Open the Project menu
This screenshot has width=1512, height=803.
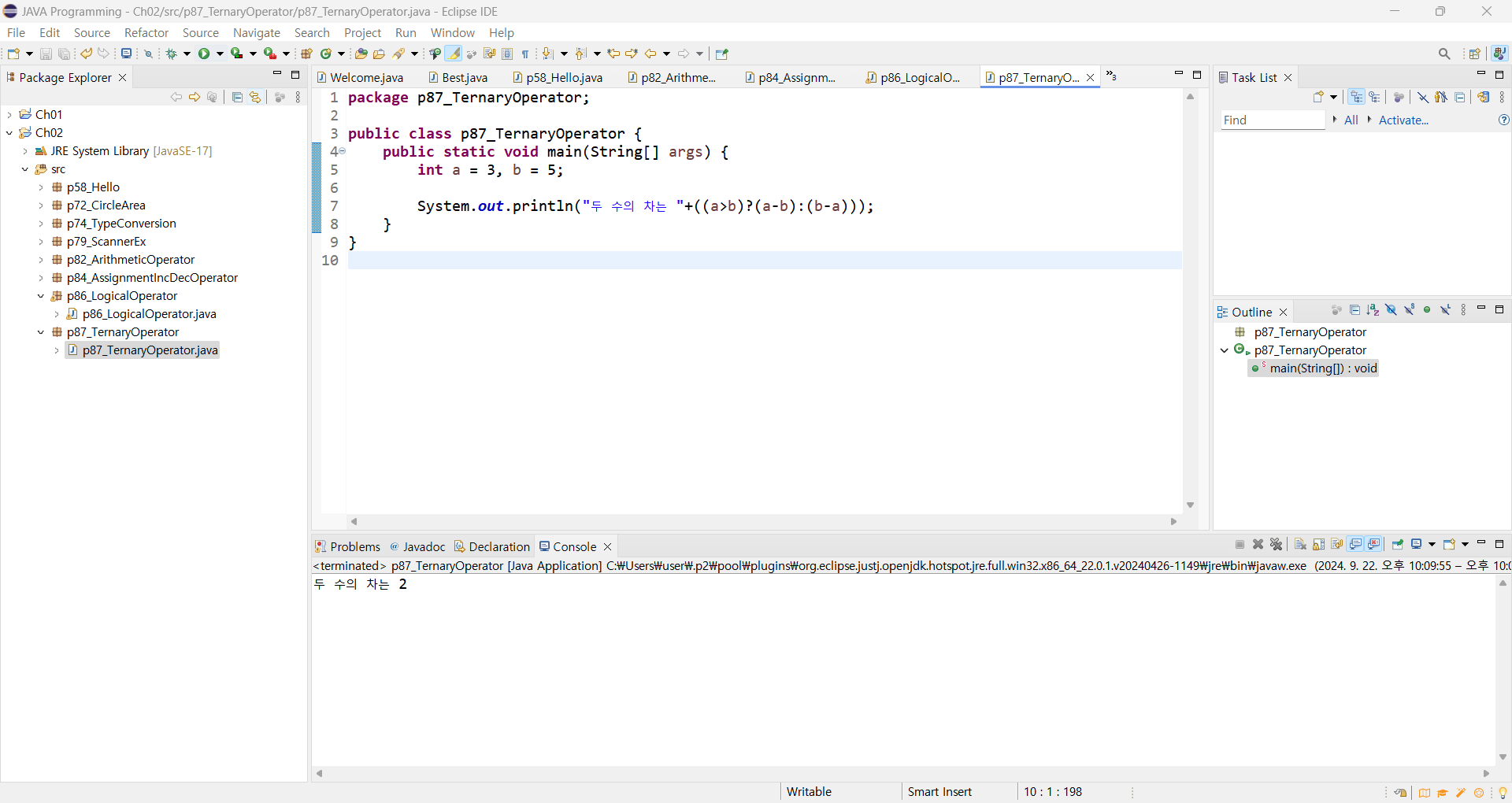[x=362, y=32]
